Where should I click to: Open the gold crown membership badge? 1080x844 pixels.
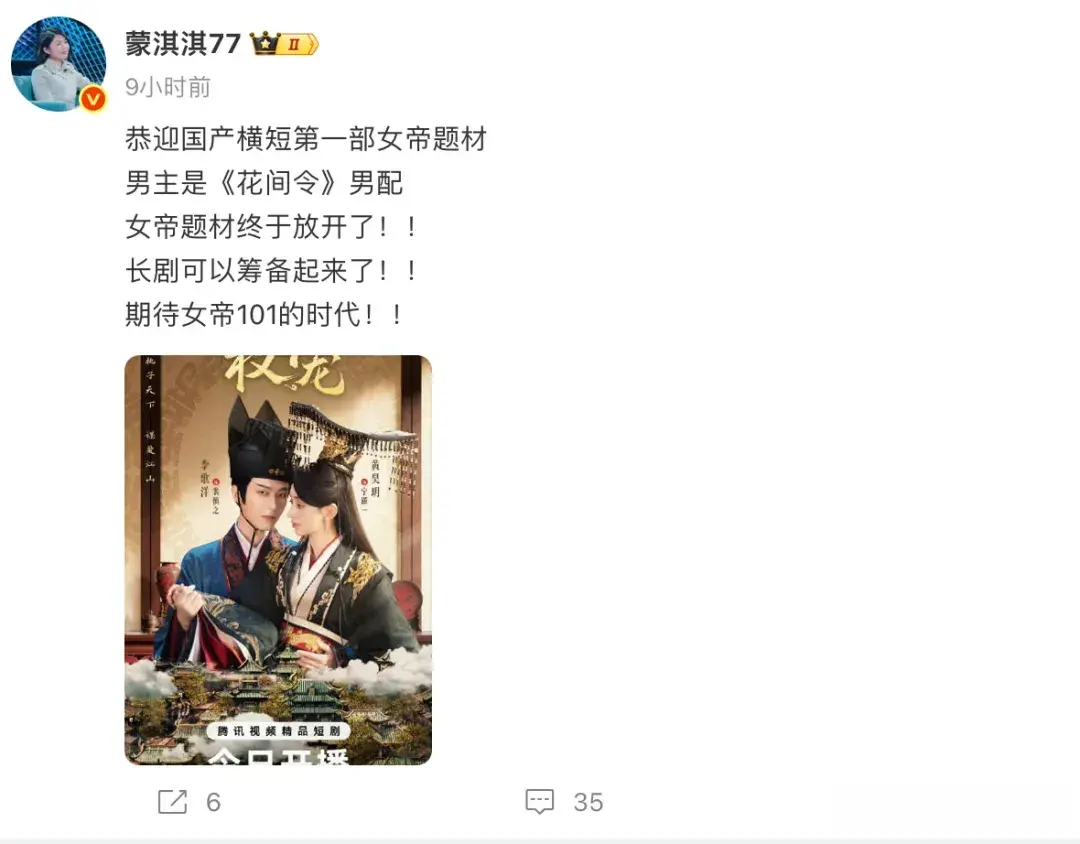click(x=284, y=45)
